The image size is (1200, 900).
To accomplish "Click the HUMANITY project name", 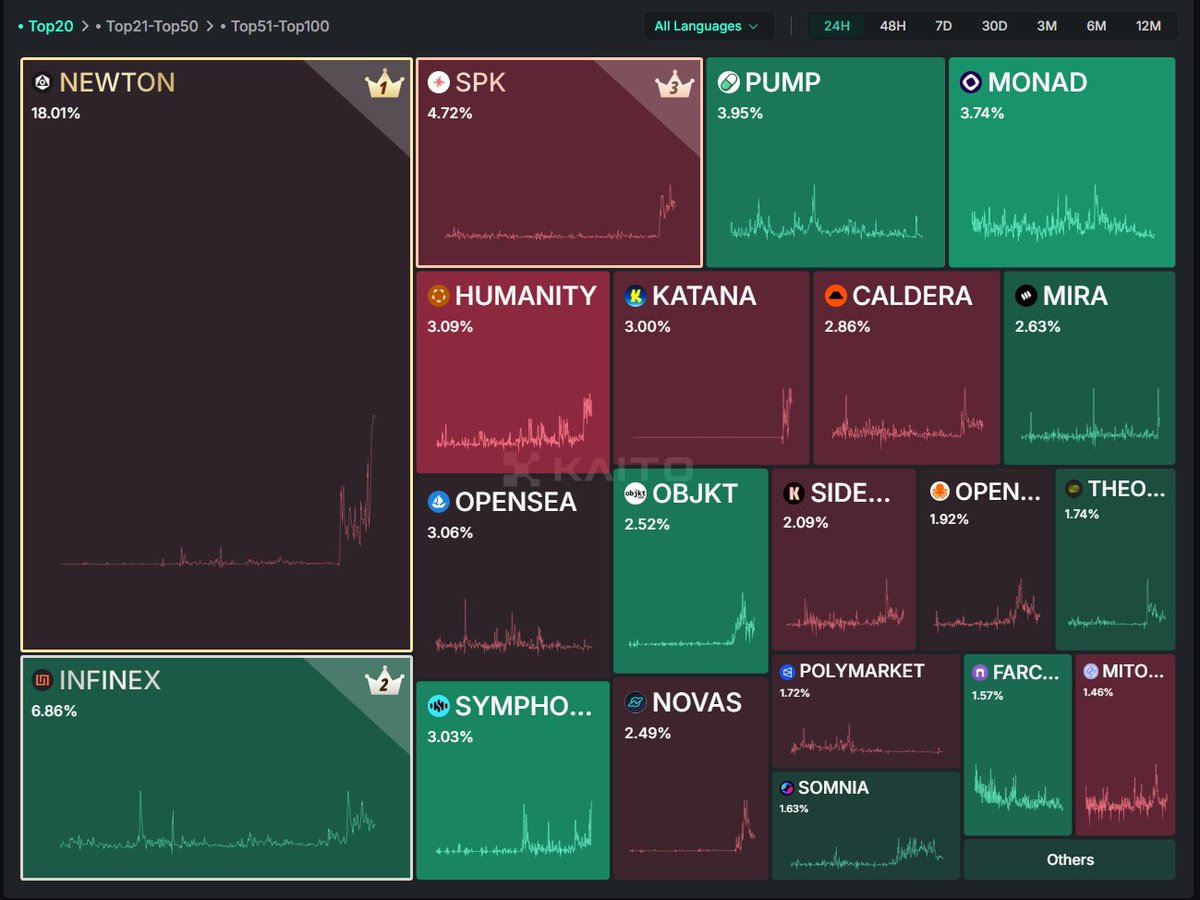I will pos(526,296).
